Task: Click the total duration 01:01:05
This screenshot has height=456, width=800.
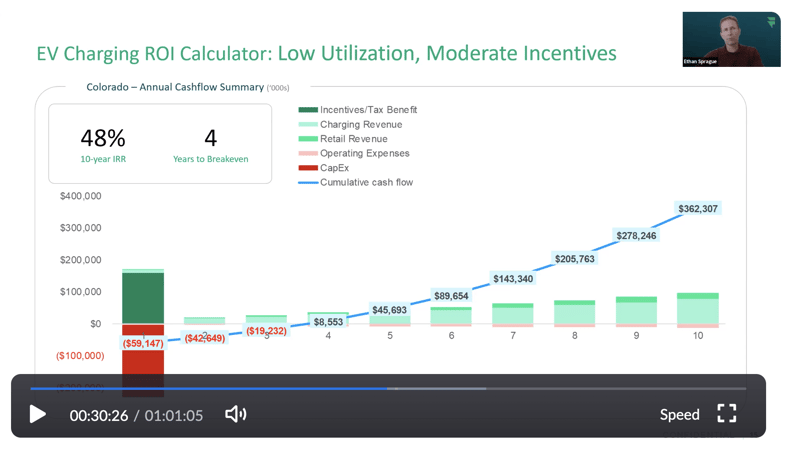Action: [x=173, y=416]
